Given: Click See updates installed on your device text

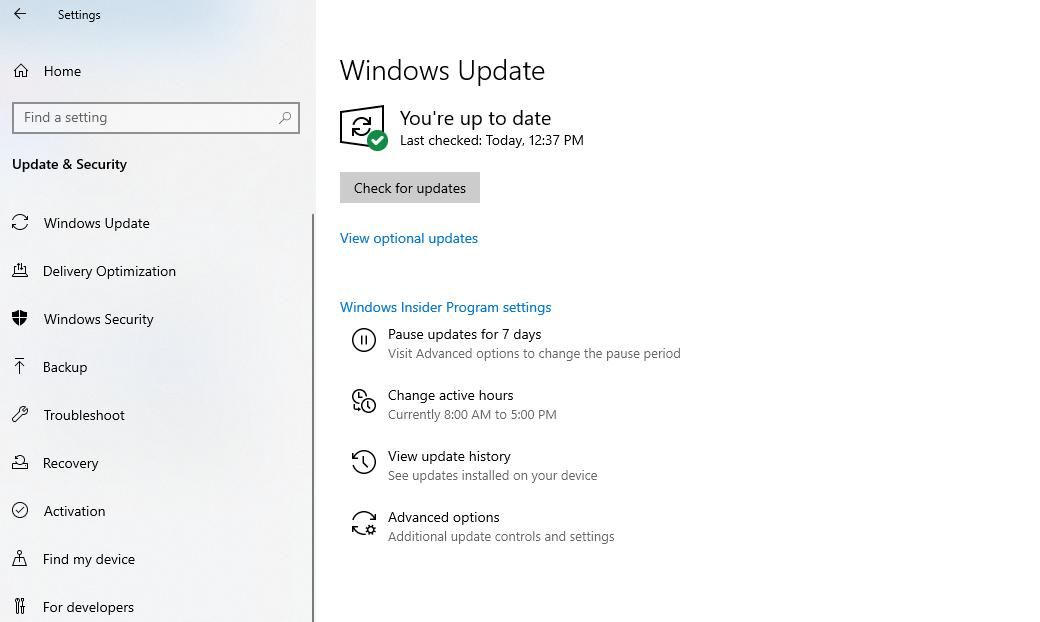Looking at the screenshot, I should point(493,475).
